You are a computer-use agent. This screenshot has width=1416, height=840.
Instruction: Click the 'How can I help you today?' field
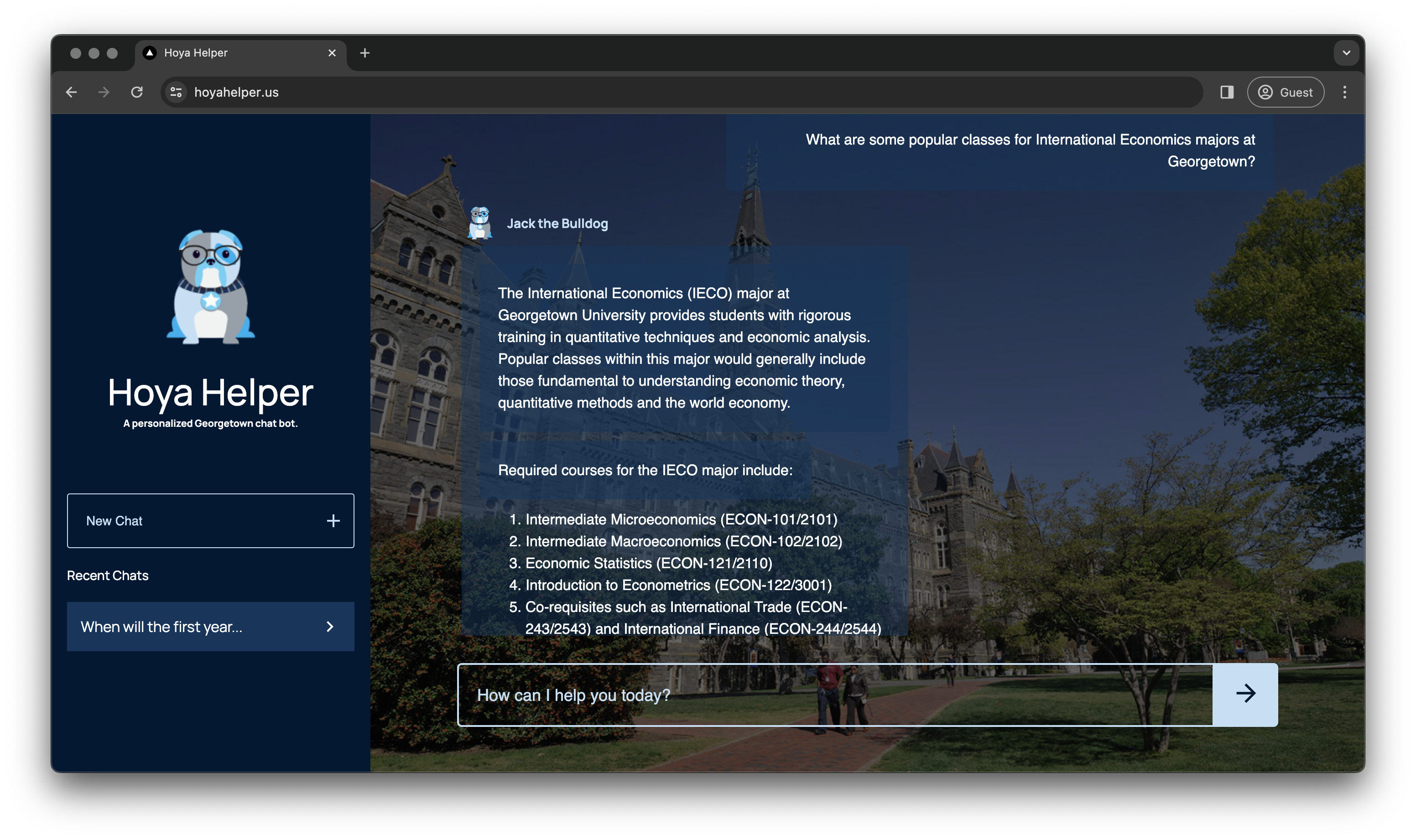pyautogui.click(x=832, y=695)
